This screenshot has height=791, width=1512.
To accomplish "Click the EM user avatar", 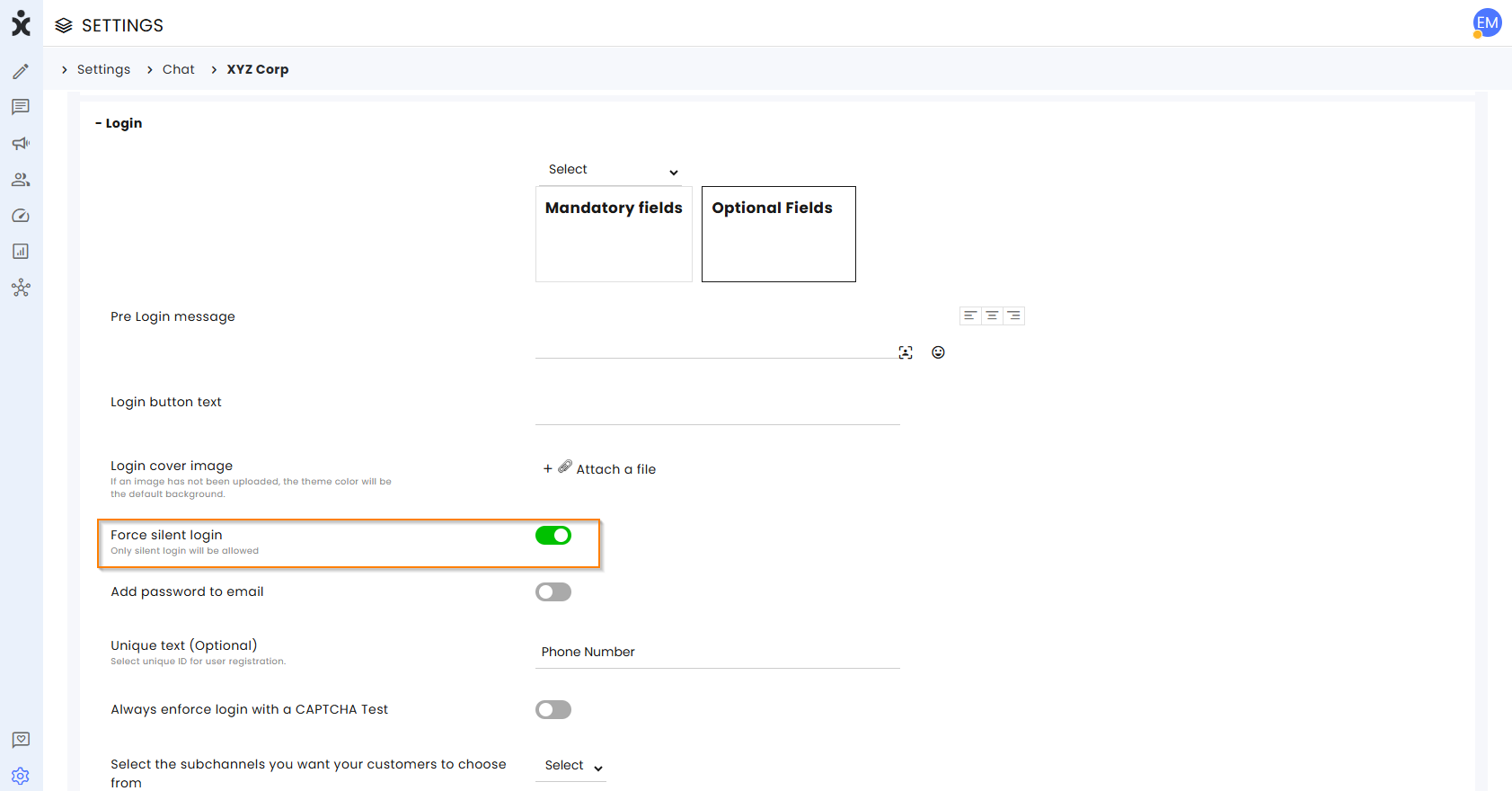I will click(1487, 23).
